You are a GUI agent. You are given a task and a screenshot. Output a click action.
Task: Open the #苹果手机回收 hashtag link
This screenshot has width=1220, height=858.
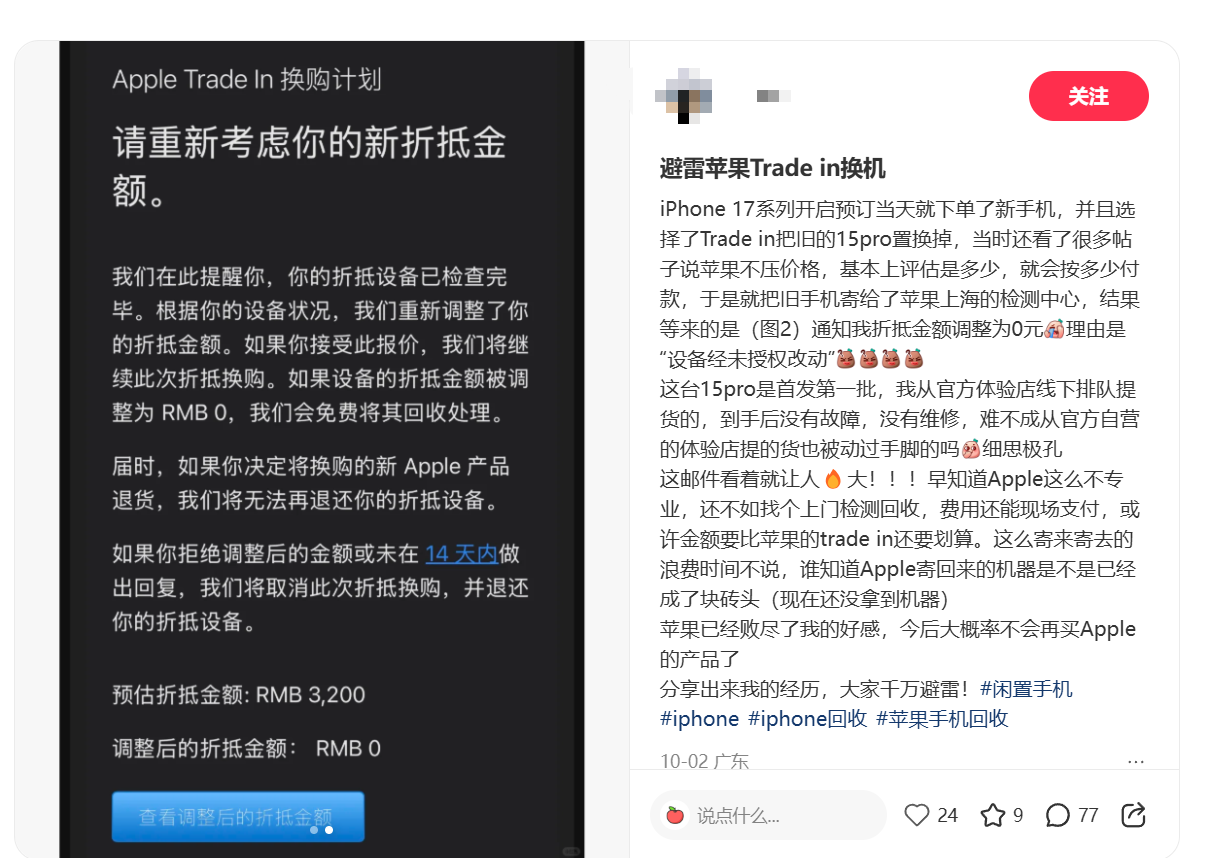(942, 719)
